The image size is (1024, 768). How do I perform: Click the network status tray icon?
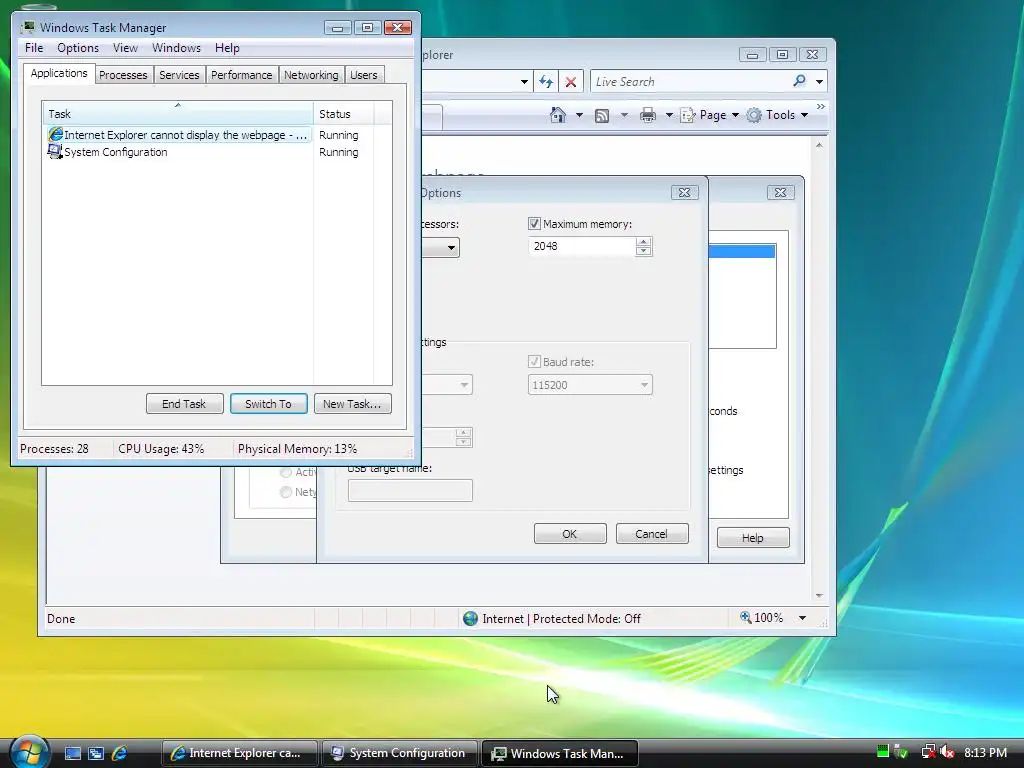pyautogui.click(x=928, y=752)
